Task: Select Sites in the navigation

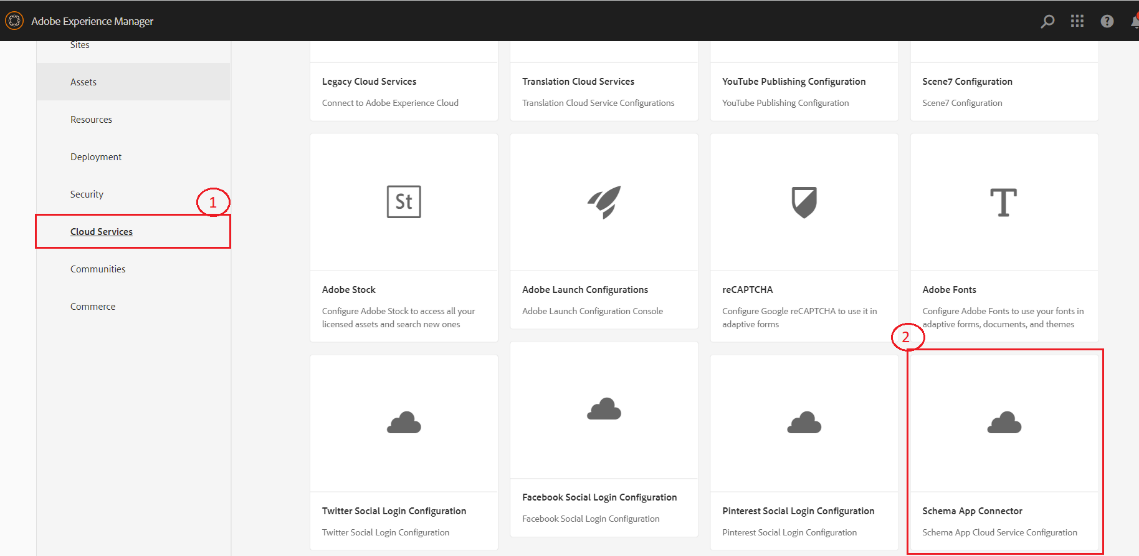Action: (x=80, y=45)
